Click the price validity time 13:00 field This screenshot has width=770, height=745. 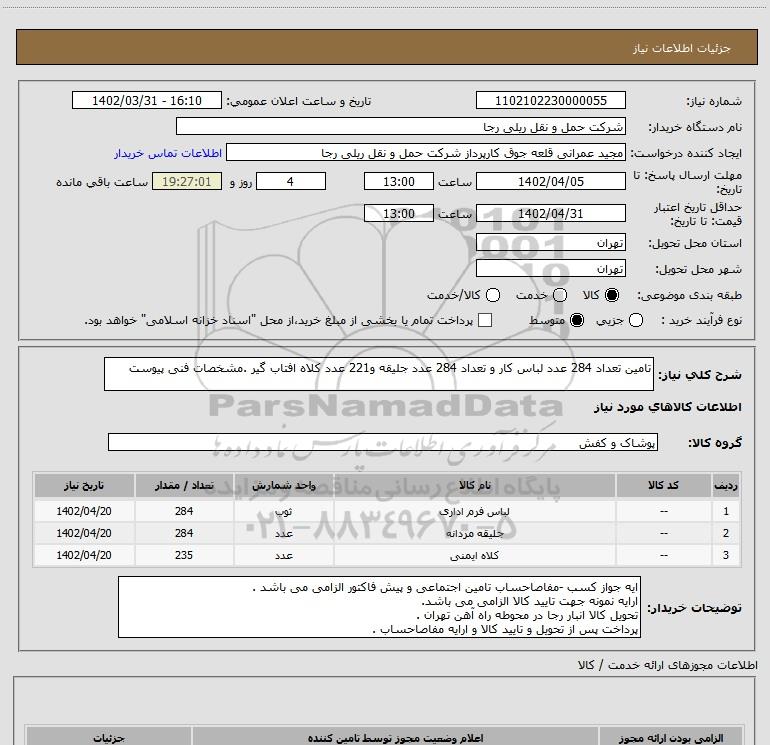click(x=399, y=213)
